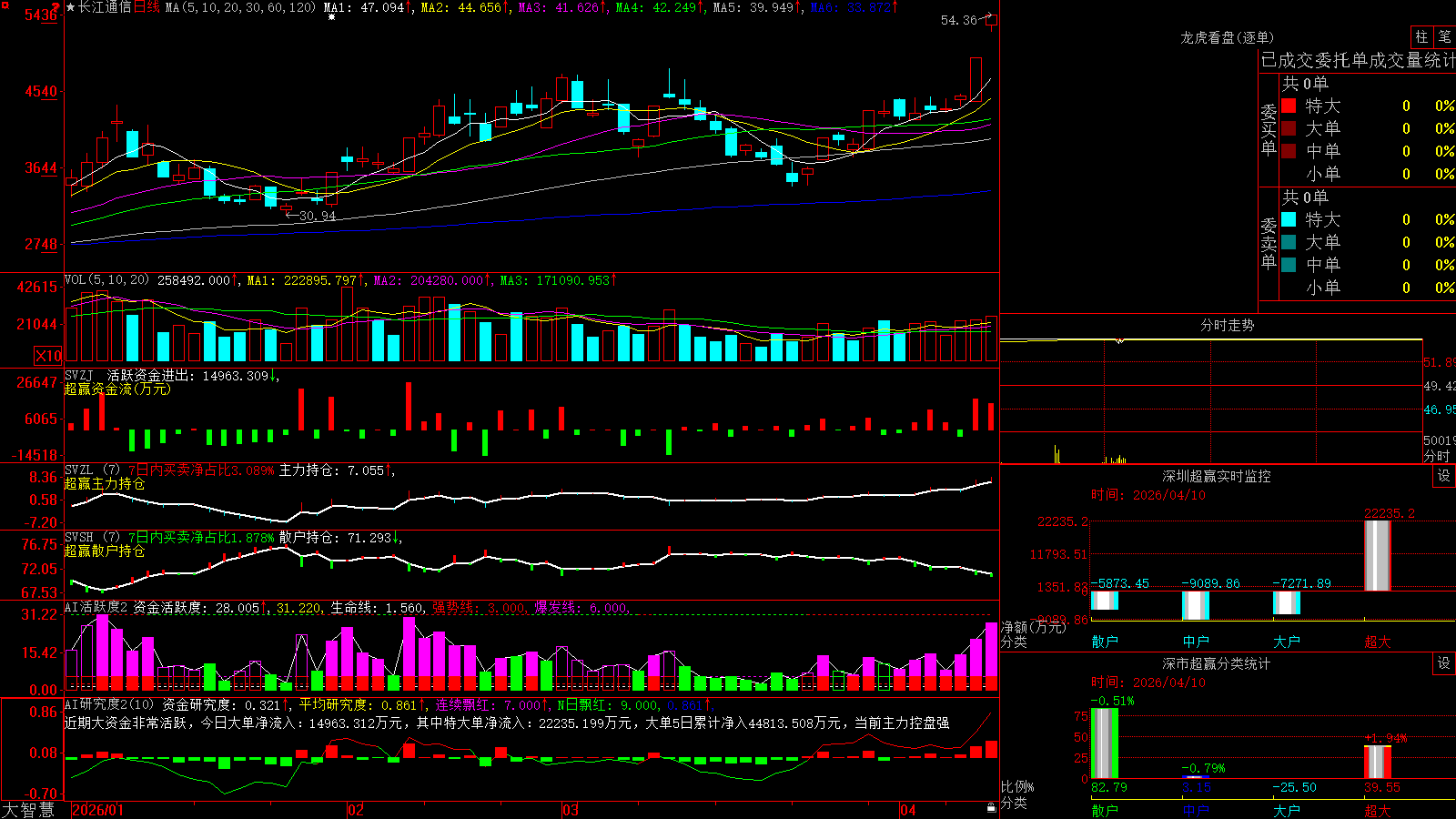Select the 02 month timeline marker
The width and height of the screenshot is (1456, 819).
(356, 810)
